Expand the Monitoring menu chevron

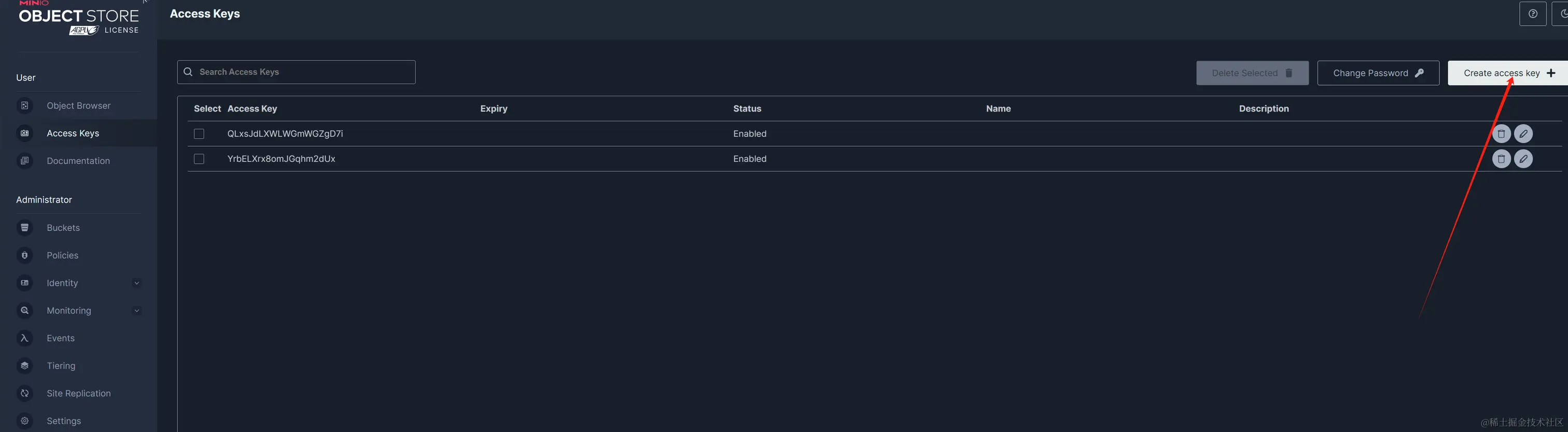coord(137,310)
